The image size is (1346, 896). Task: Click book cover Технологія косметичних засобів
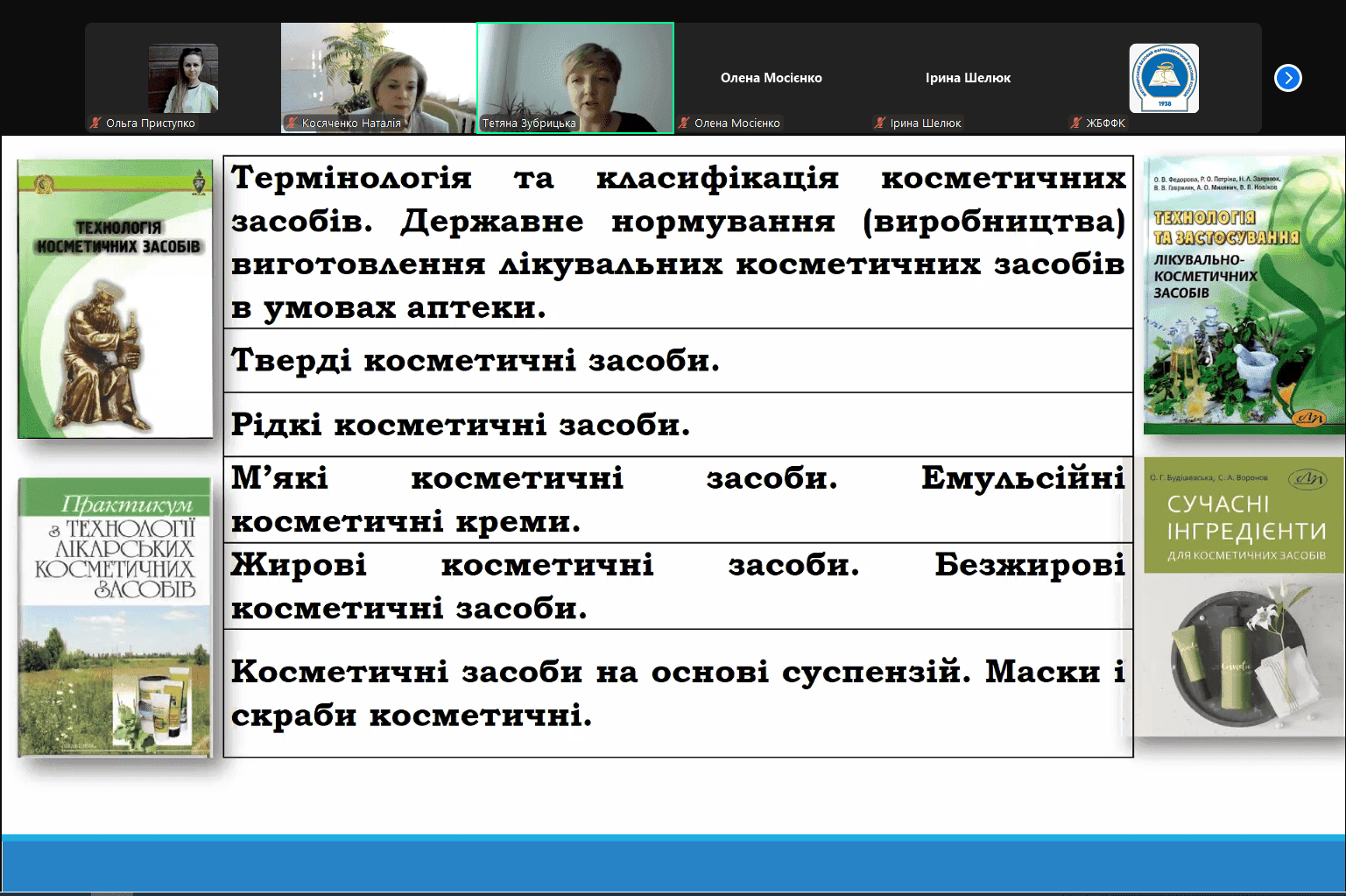point(115,299)
